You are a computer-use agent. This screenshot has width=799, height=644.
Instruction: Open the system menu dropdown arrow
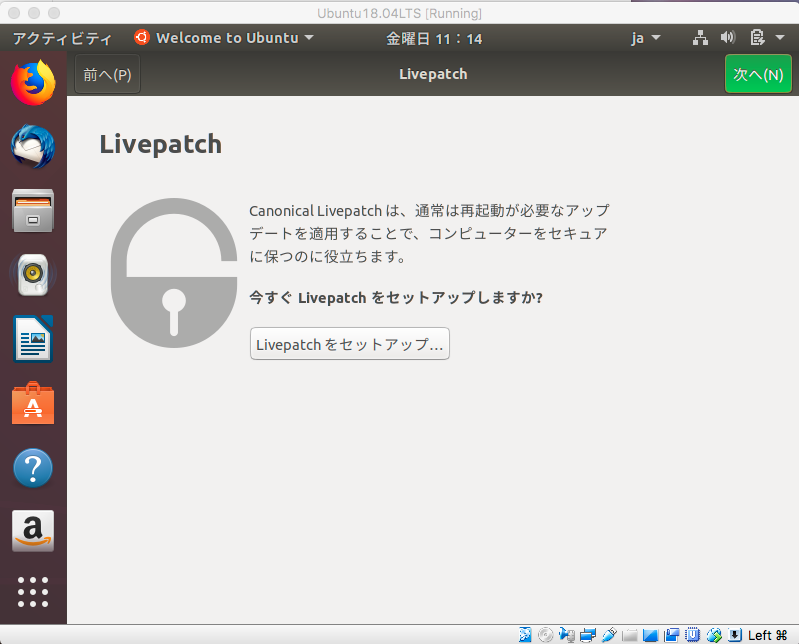point(780,37)
